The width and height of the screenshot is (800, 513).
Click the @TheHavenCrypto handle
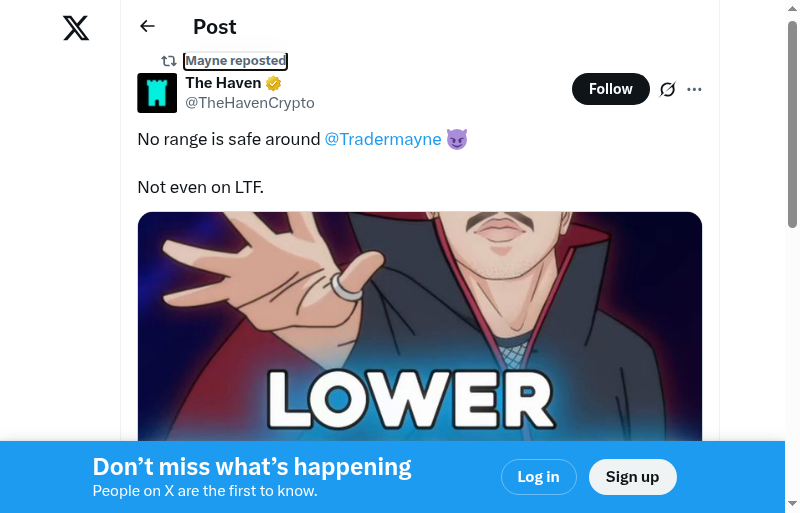pos(250,103)
